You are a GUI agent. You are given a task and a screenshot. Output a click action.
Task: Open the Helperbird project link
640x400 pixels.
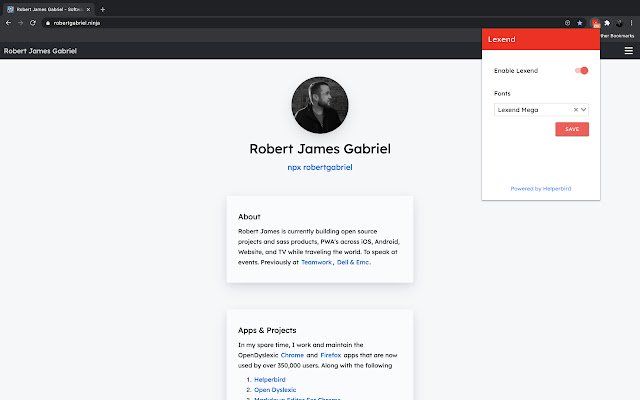[270, 380]
